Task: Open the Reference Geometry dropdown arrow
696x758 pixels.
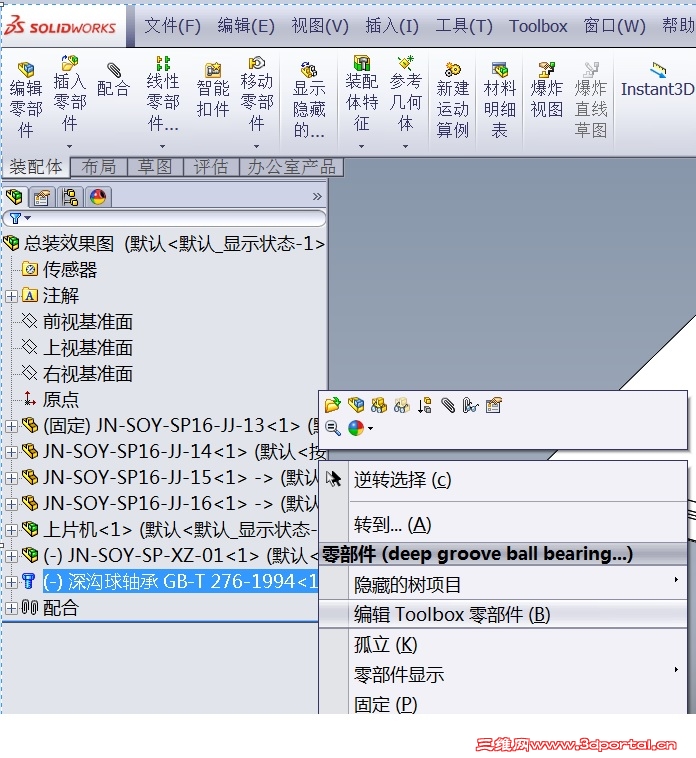Action: coord(406,146)
